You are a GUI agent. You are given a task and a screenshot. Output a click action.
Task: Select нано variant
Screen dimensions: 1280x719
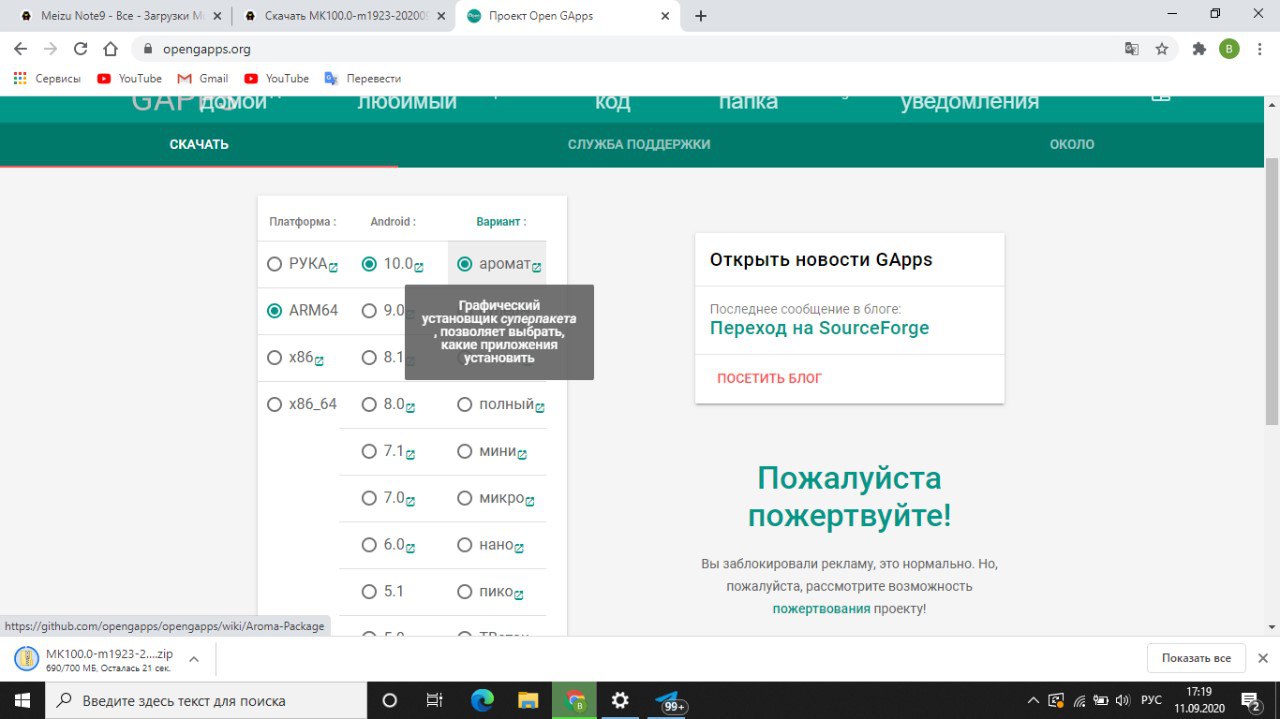coord(464,545)
